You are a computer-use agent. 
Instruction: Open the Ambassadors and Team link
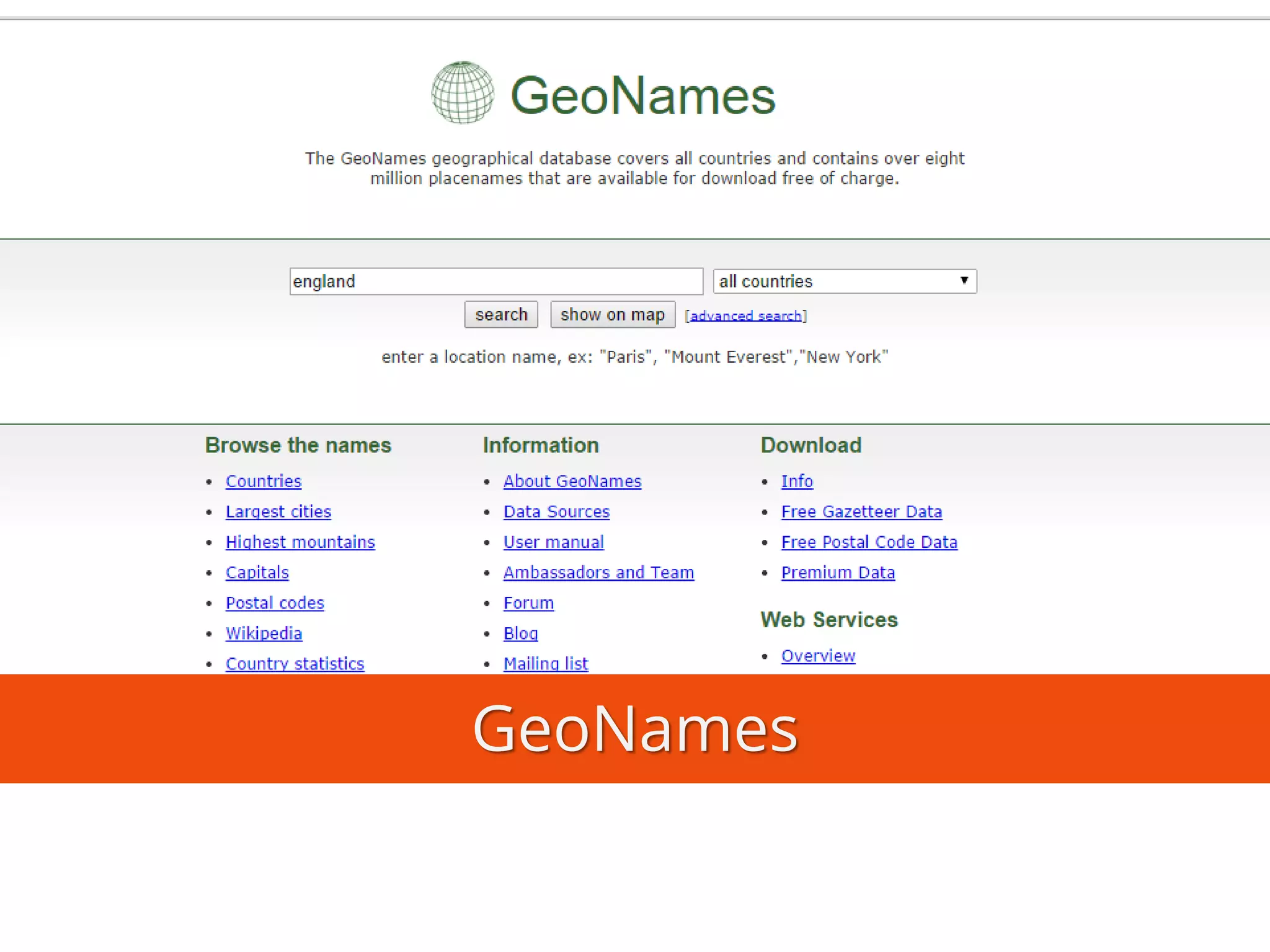click(599, 573)
